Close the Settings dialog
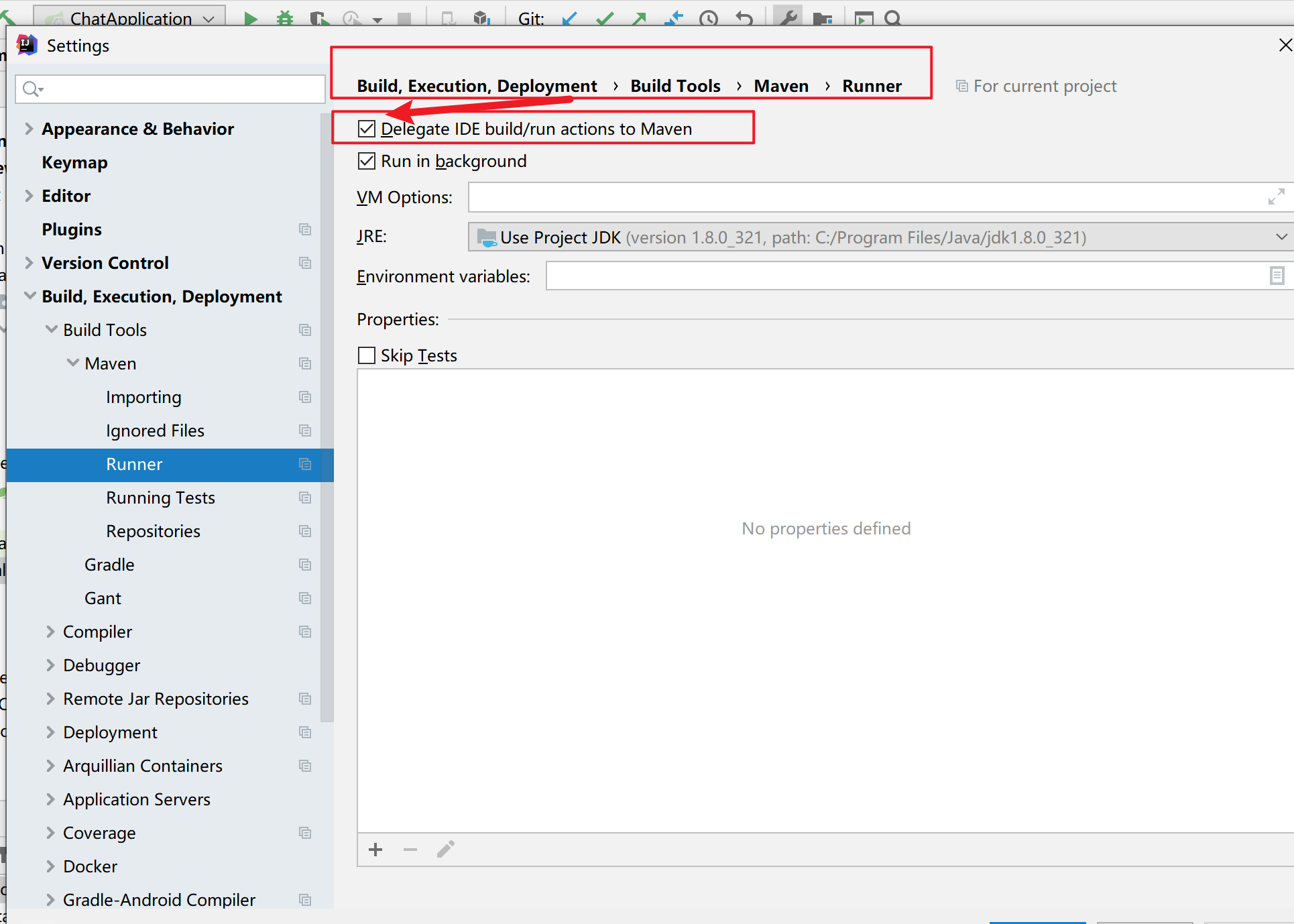Screen dimensions: 1294x924 pyautogui.click(x=1285, y=45)
